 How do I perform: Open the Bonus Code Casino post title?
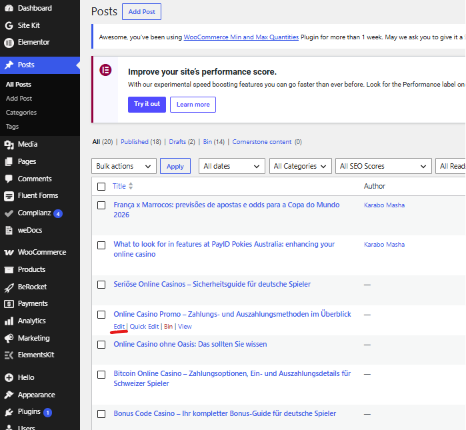(225, 414)
